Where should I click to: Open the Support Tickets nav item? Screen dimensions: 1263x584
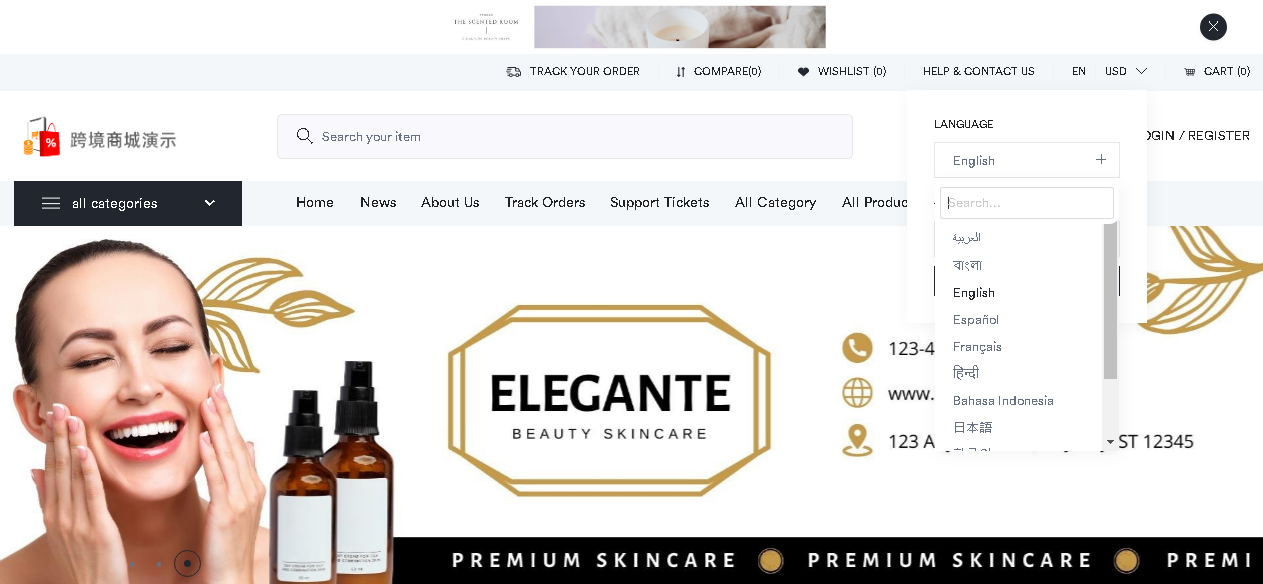660,202
